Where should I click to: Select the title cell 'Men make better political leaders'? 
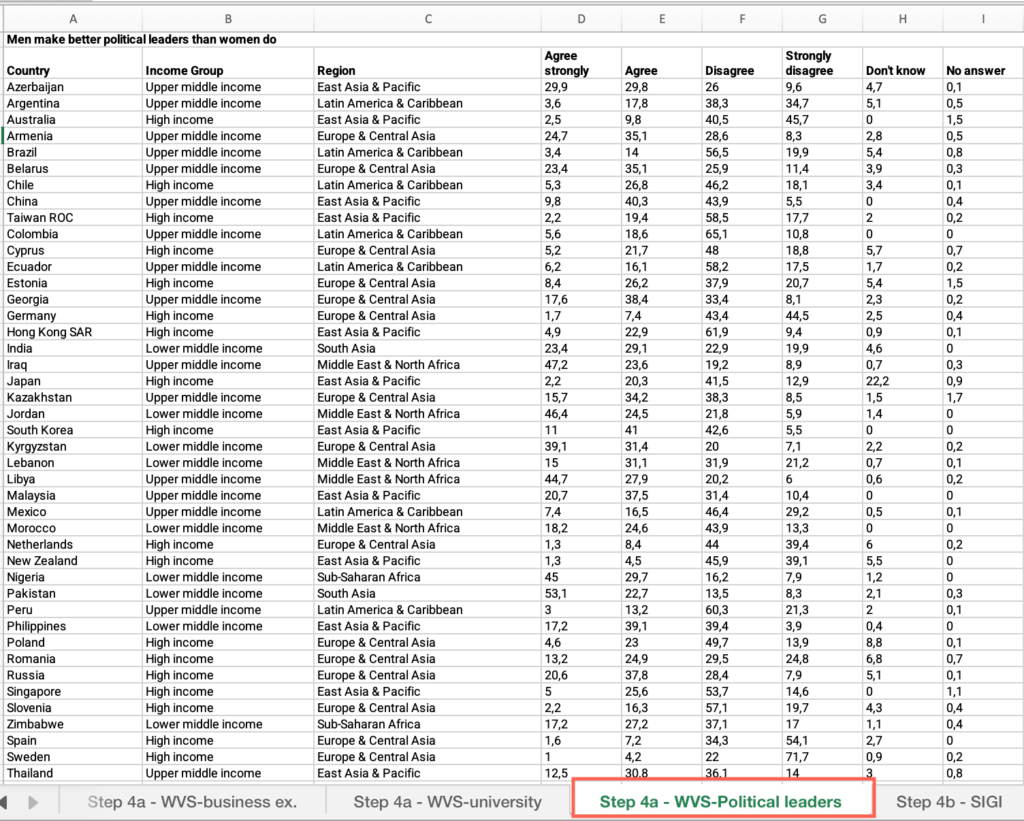(x=142, y=39)
